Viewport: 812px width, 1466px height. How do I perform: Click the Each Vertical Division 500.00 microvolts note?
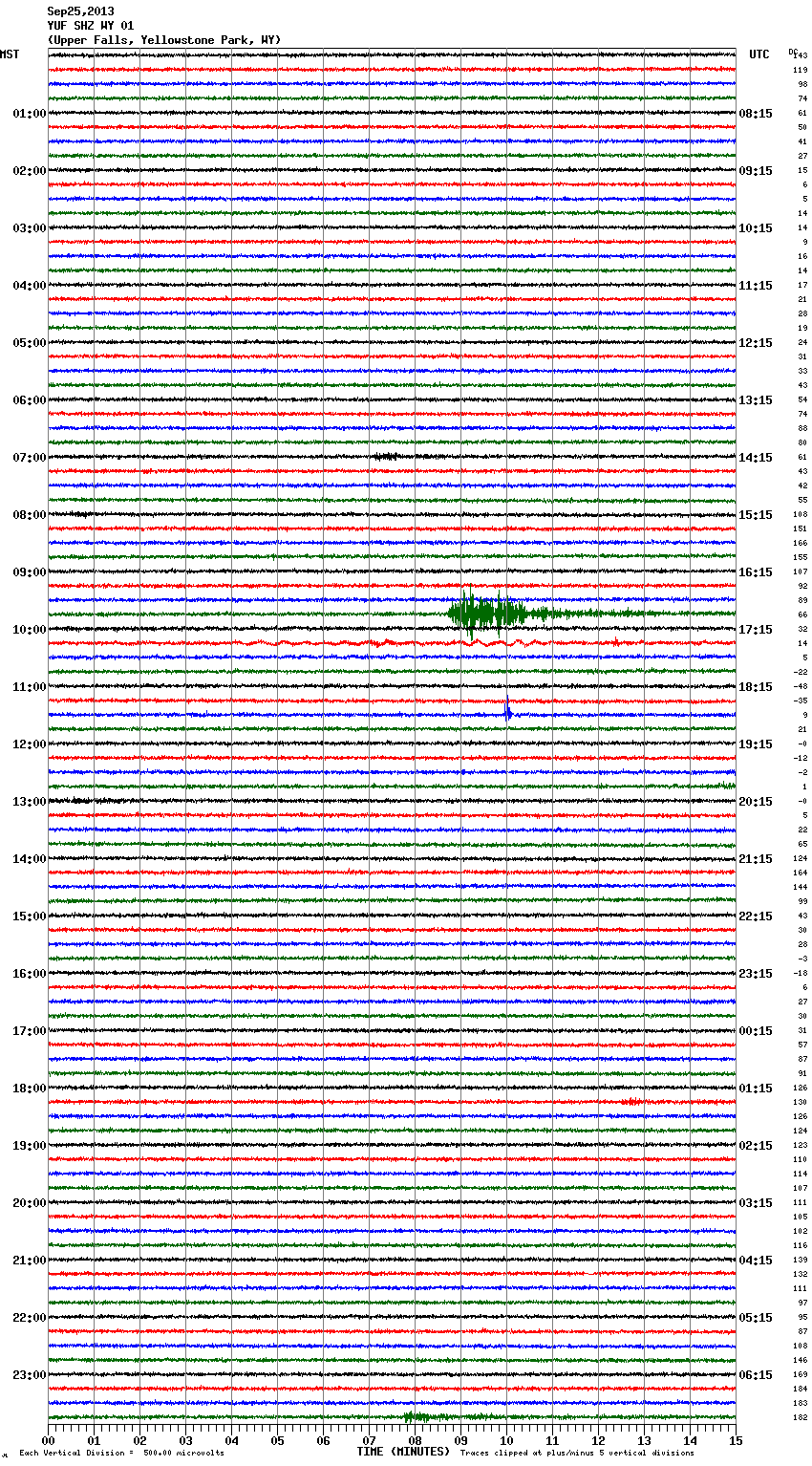pyautogui.click(x=121, y=1453)
